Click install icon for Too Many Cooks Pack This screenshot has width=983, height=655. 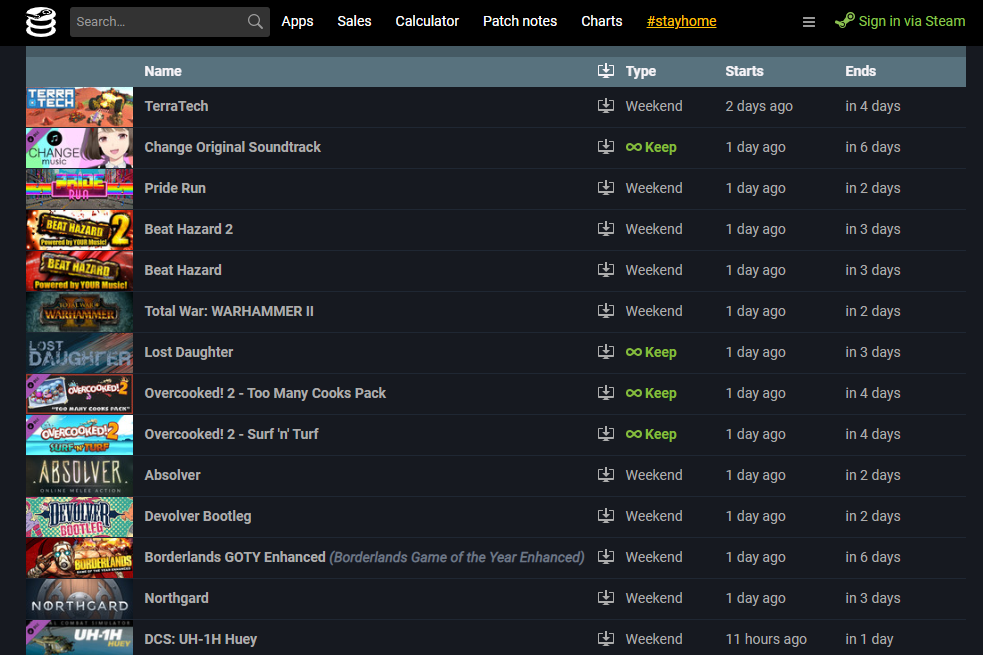[x=606, y=393]
